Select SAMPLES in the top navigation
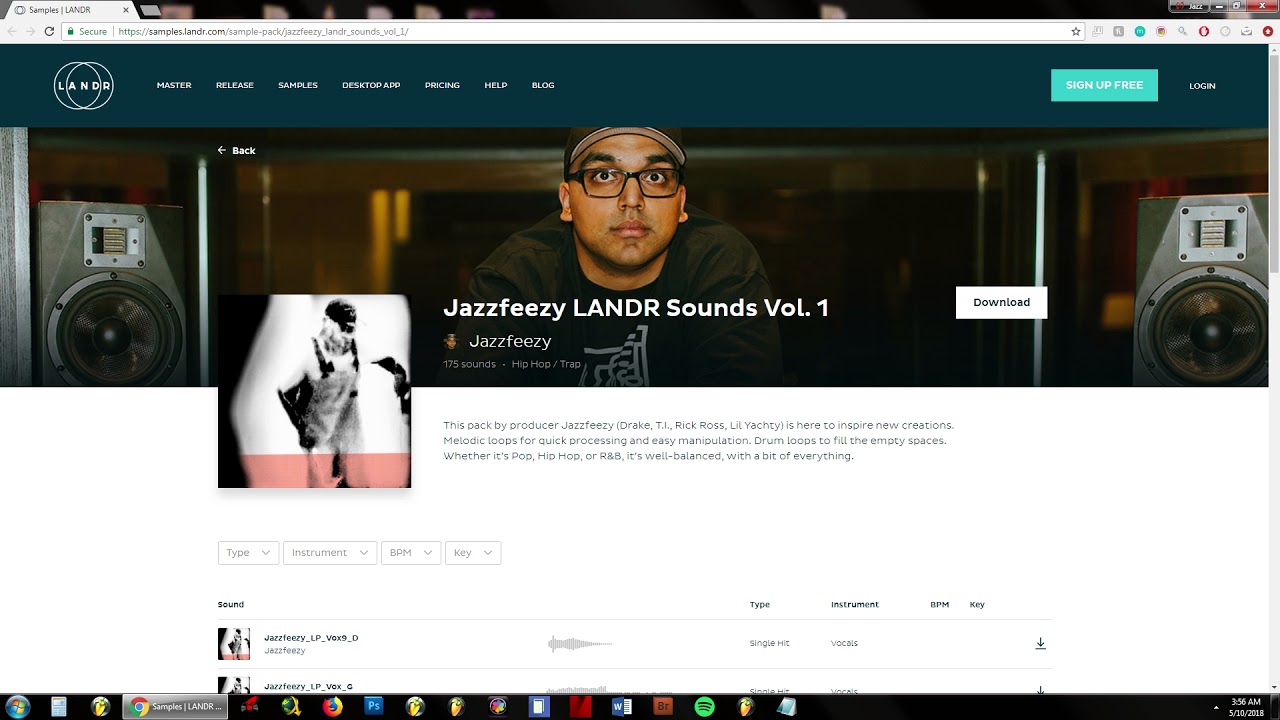 (x=298, y=85)
